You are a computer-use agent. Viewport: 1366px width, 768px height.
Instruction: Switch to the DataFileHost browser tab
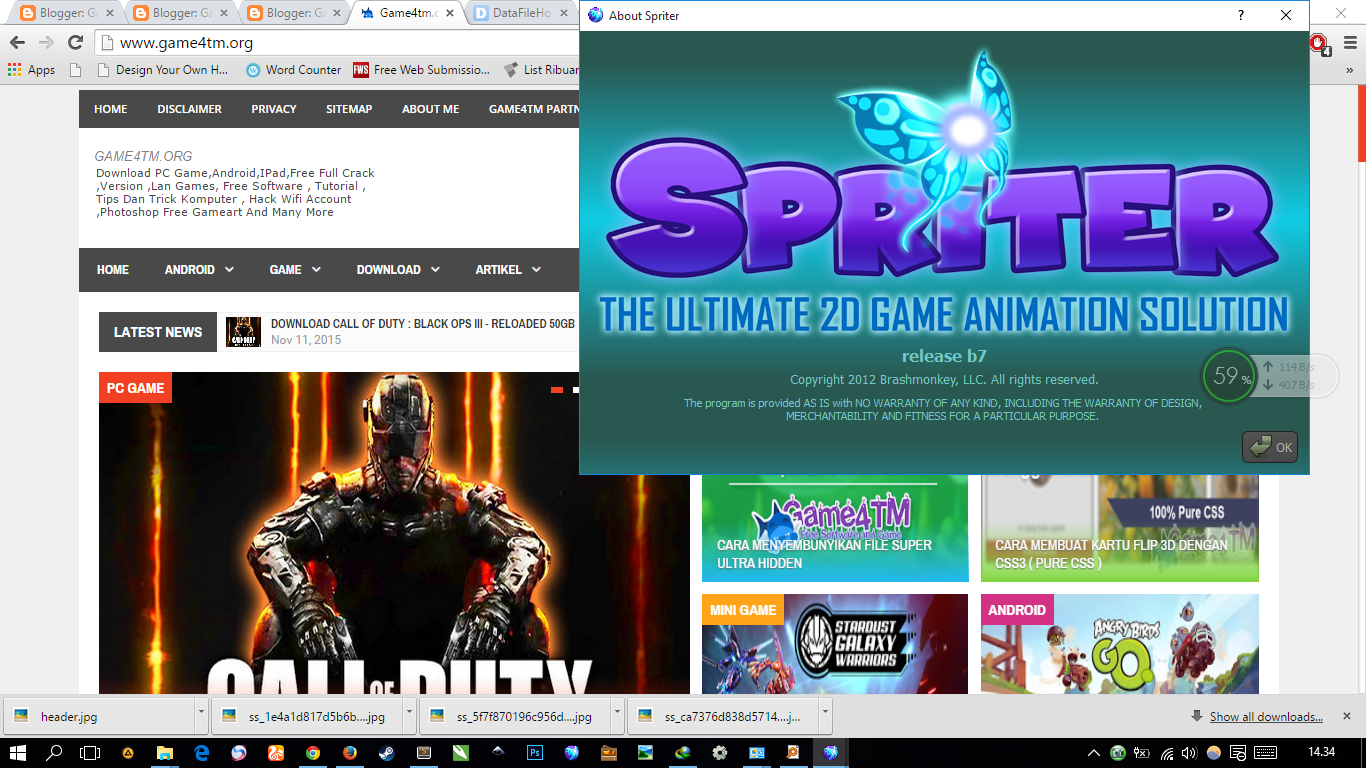pyautogui.click(x=520, y=14)
